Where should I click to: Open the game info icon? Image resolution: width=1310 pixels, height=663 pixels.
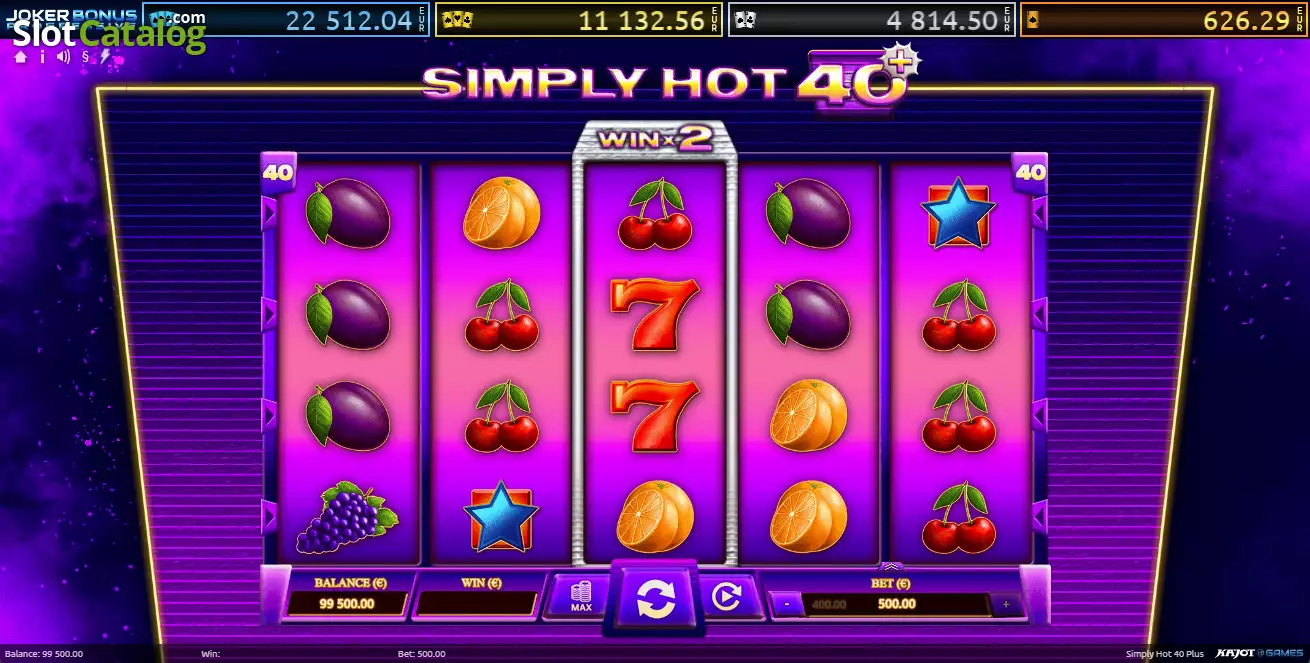pos(42,57)
